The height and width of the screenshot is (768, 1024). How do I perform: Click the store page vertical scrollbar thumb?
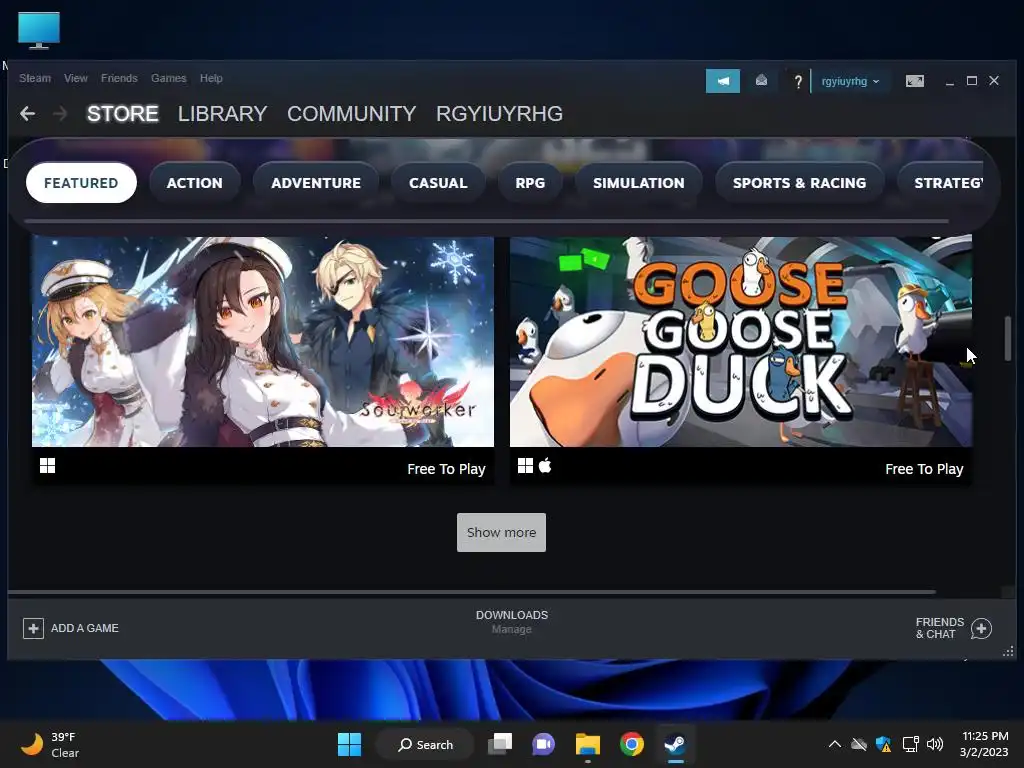[1008, 338]
